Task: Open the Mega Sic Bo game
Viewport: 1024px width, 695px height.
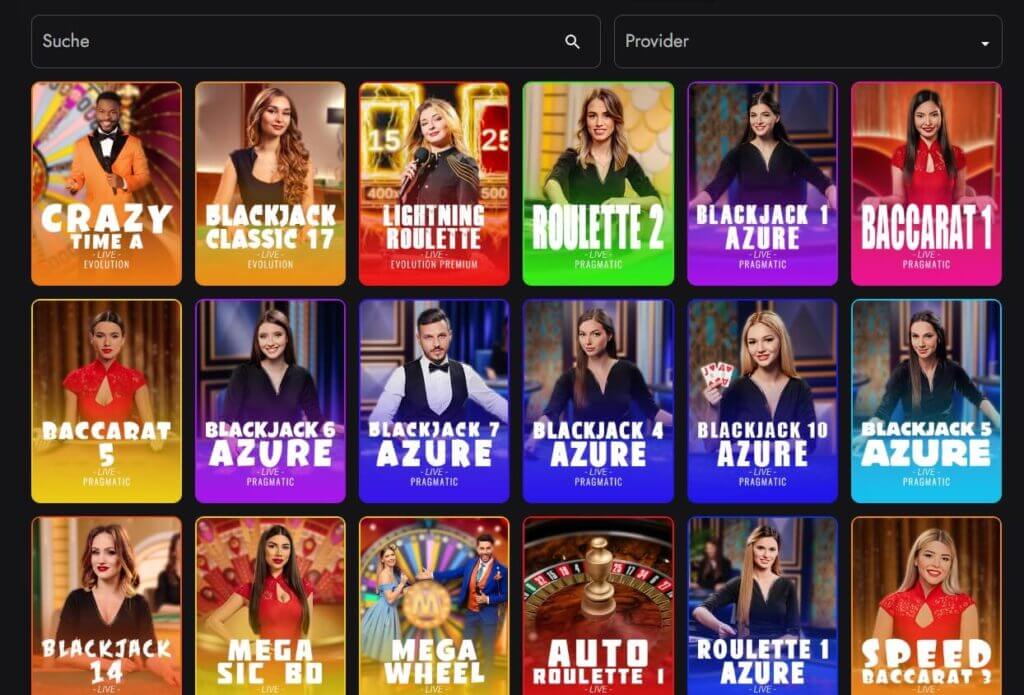Action: (270, 606)
